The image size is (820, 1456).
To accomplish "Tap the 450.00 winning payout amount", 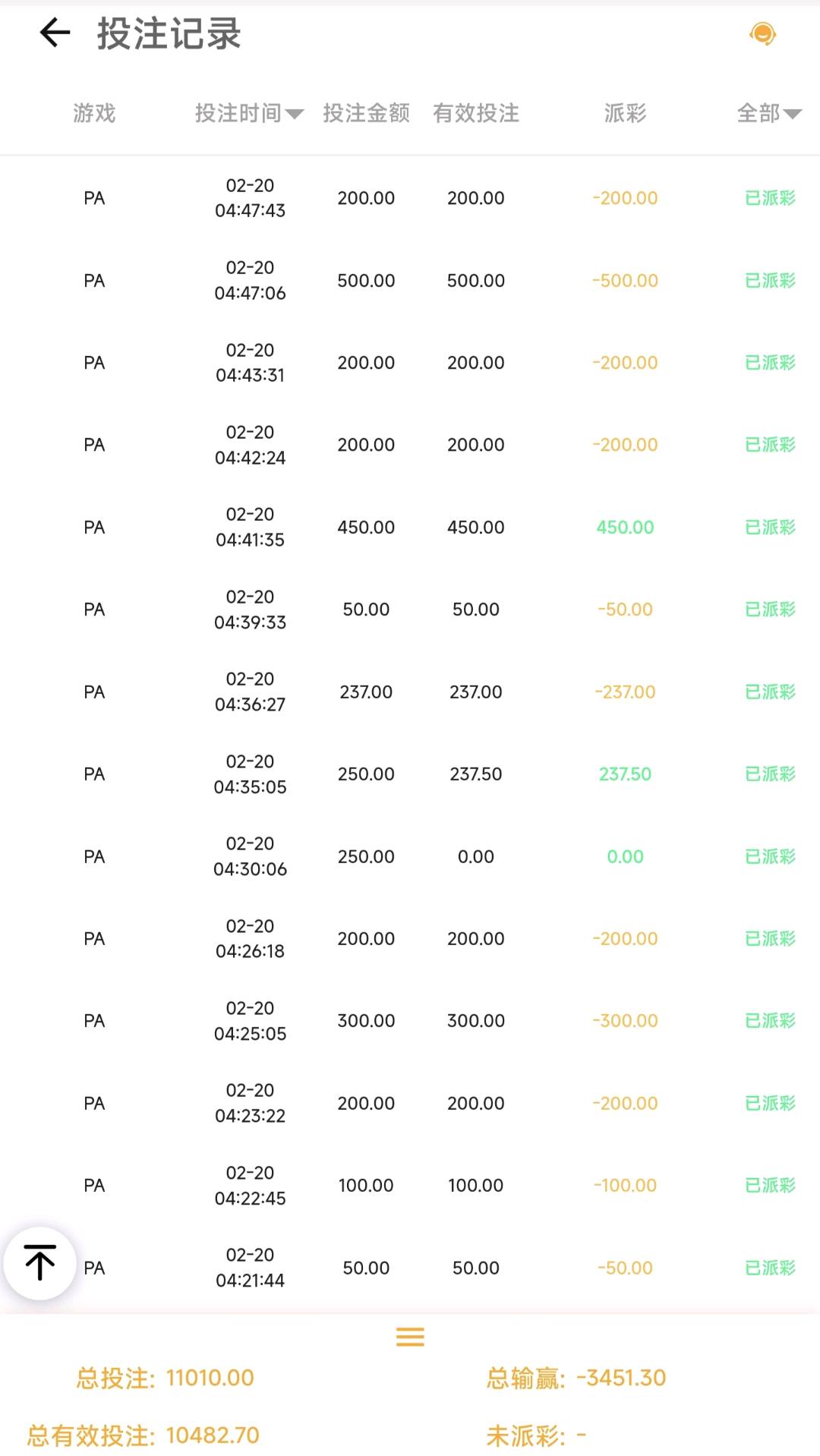I will 625,528.
